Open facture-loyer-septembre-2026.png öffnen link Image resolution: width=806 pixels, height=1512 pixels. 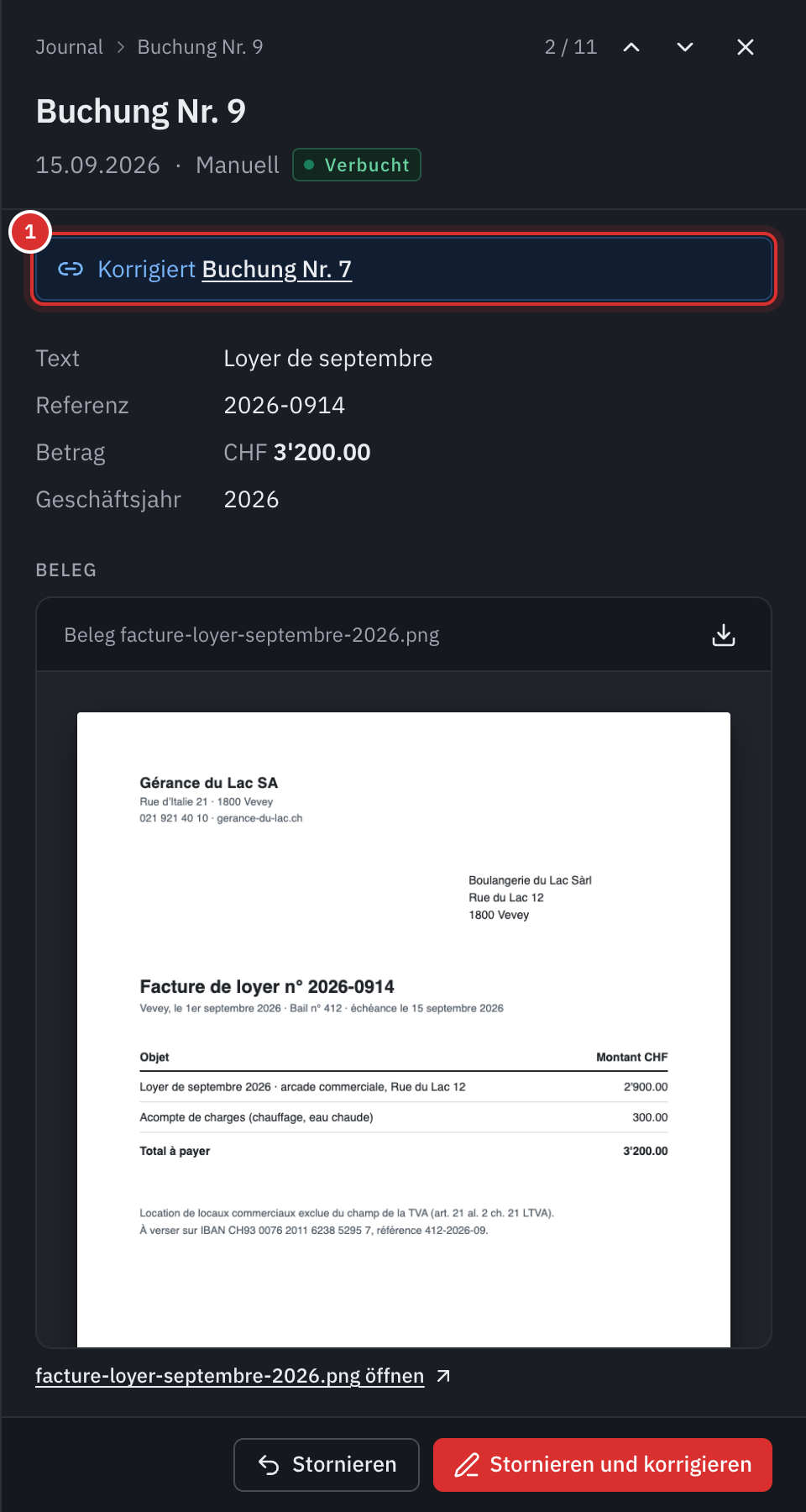pos(230,1376)
